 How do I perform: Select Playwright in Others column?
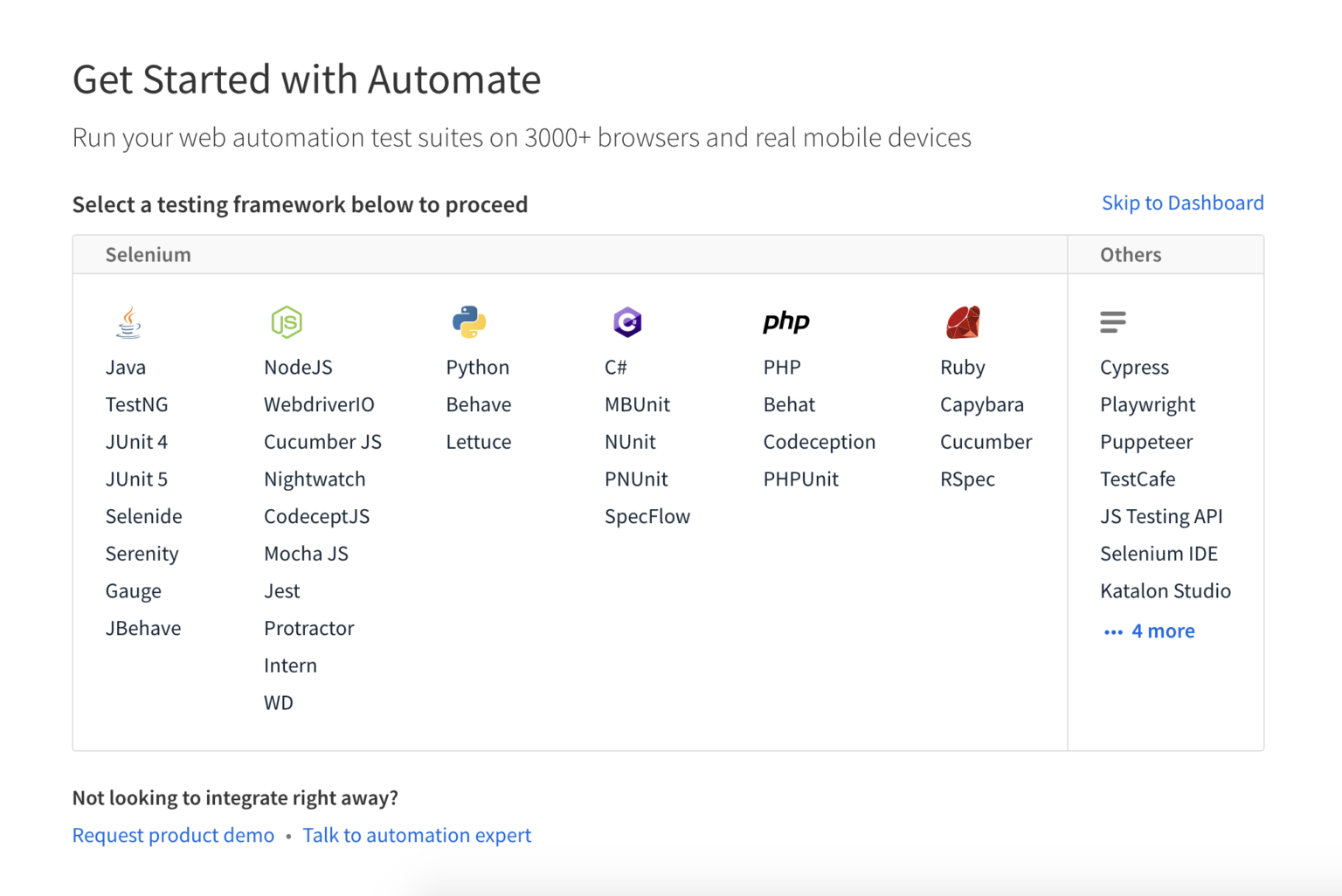(x=1147, y=405)
